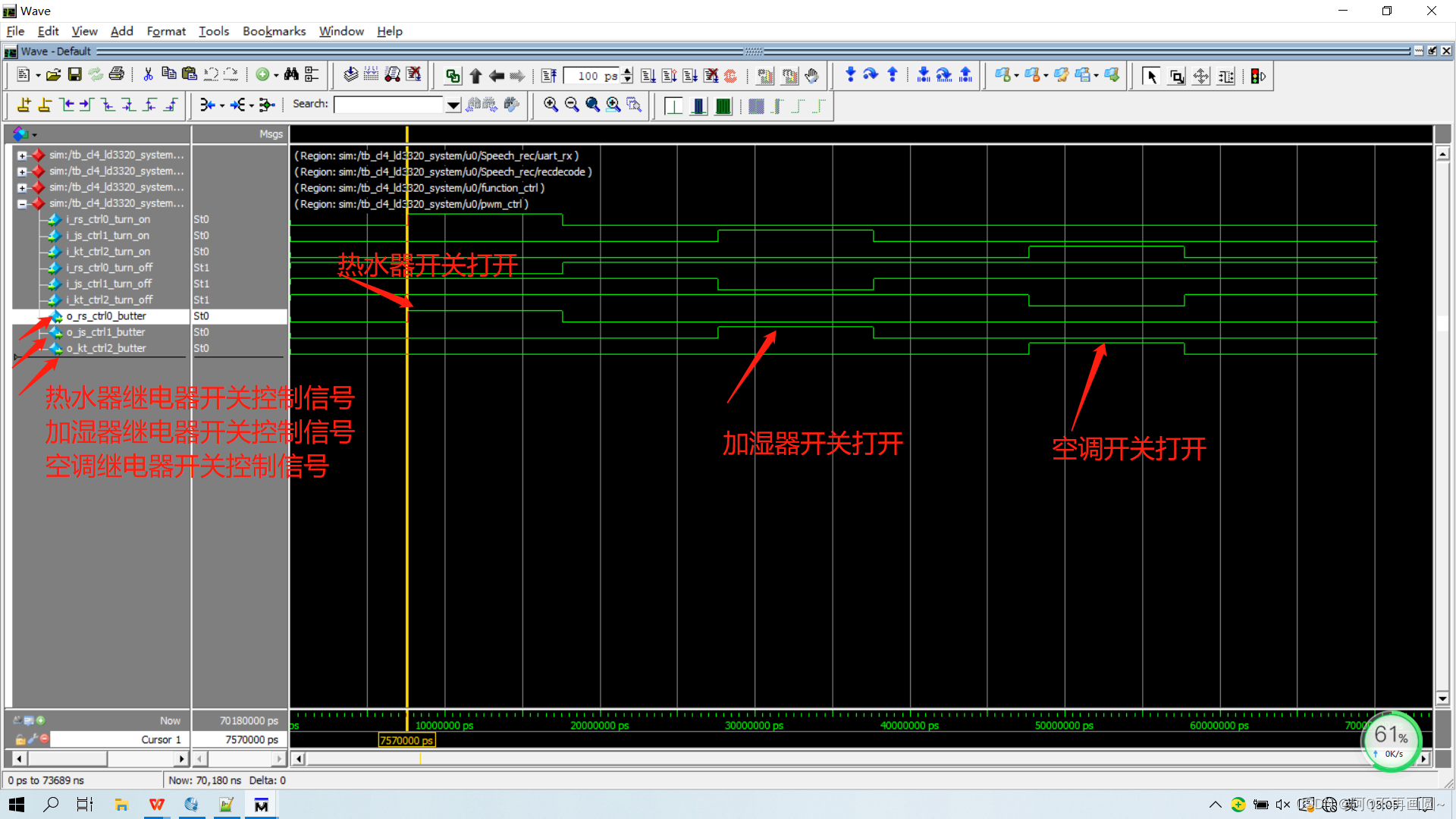The height and width of the screenshot is (819, 1456).
Task: Click the save waveform icon
Action: click(x=75, y=76)
